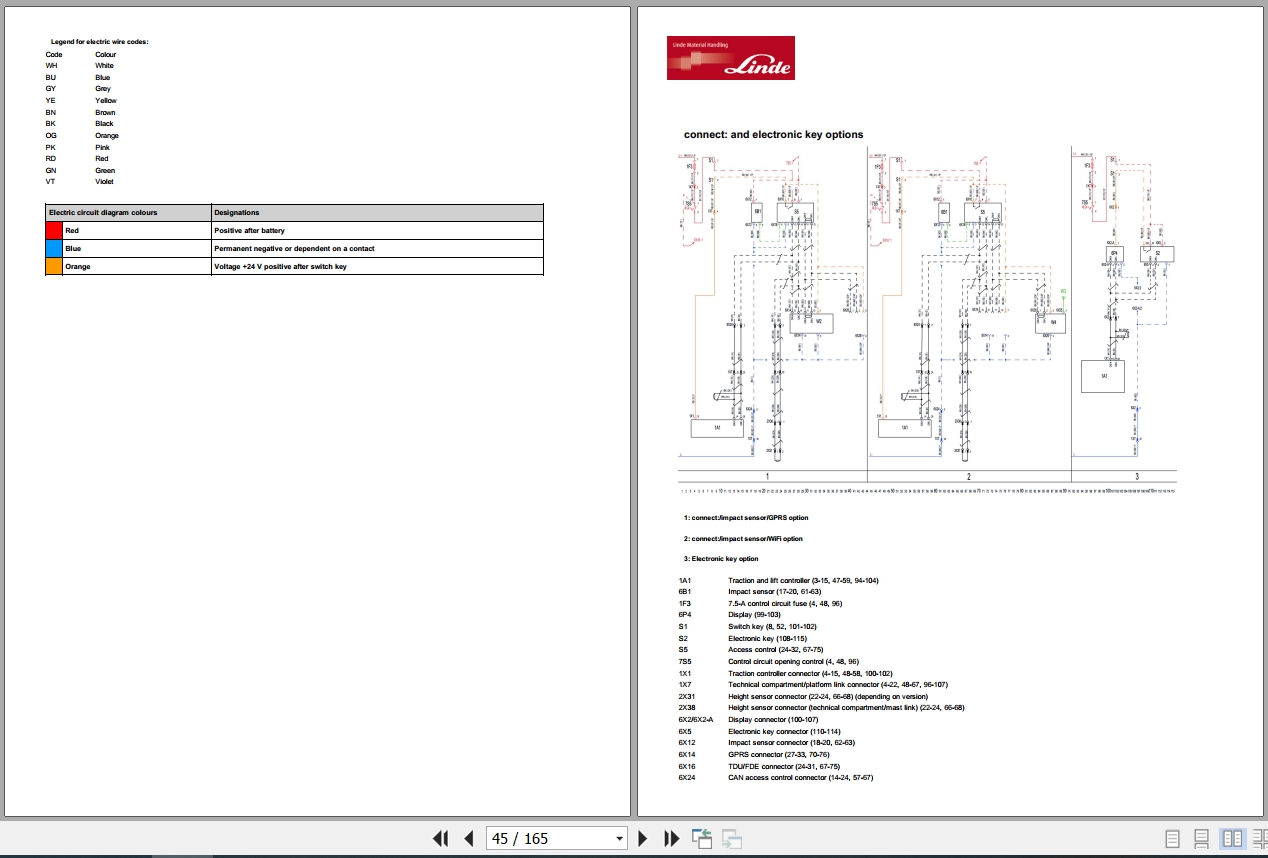Viewport: 1268px width, 858px height.
Task: Click '2: connect:/impact sensor/WiFi option' caption
Action: (x=743, y=539)
